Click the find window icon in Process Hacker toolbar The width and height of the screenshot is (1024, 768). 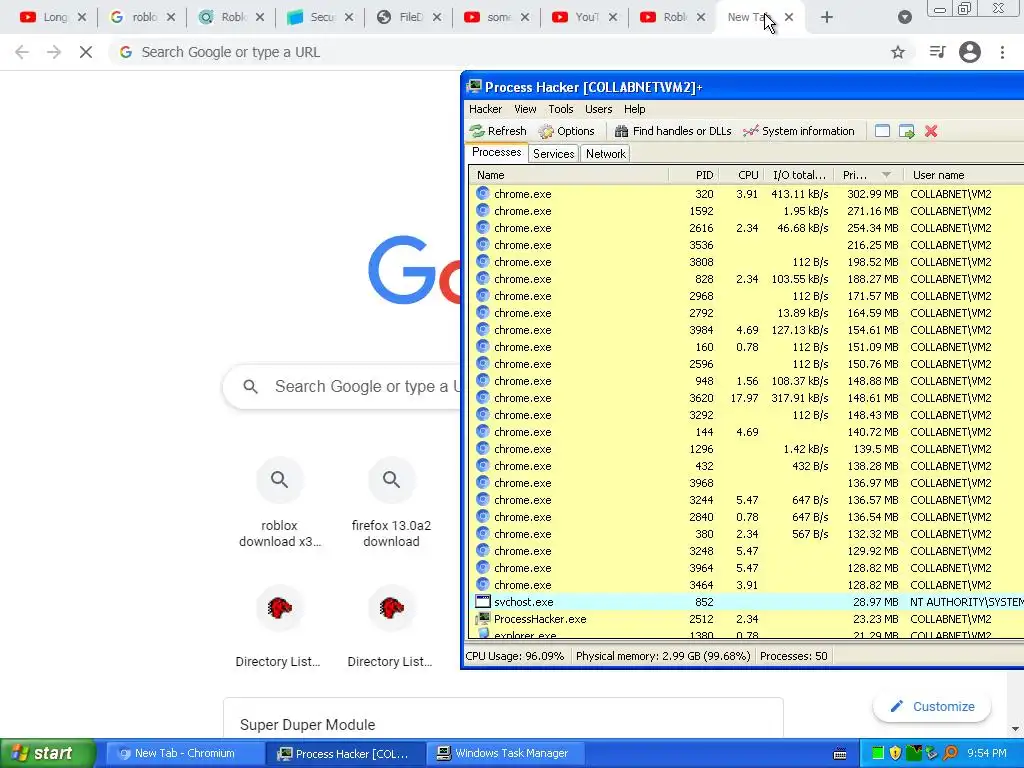coord(882,131)
